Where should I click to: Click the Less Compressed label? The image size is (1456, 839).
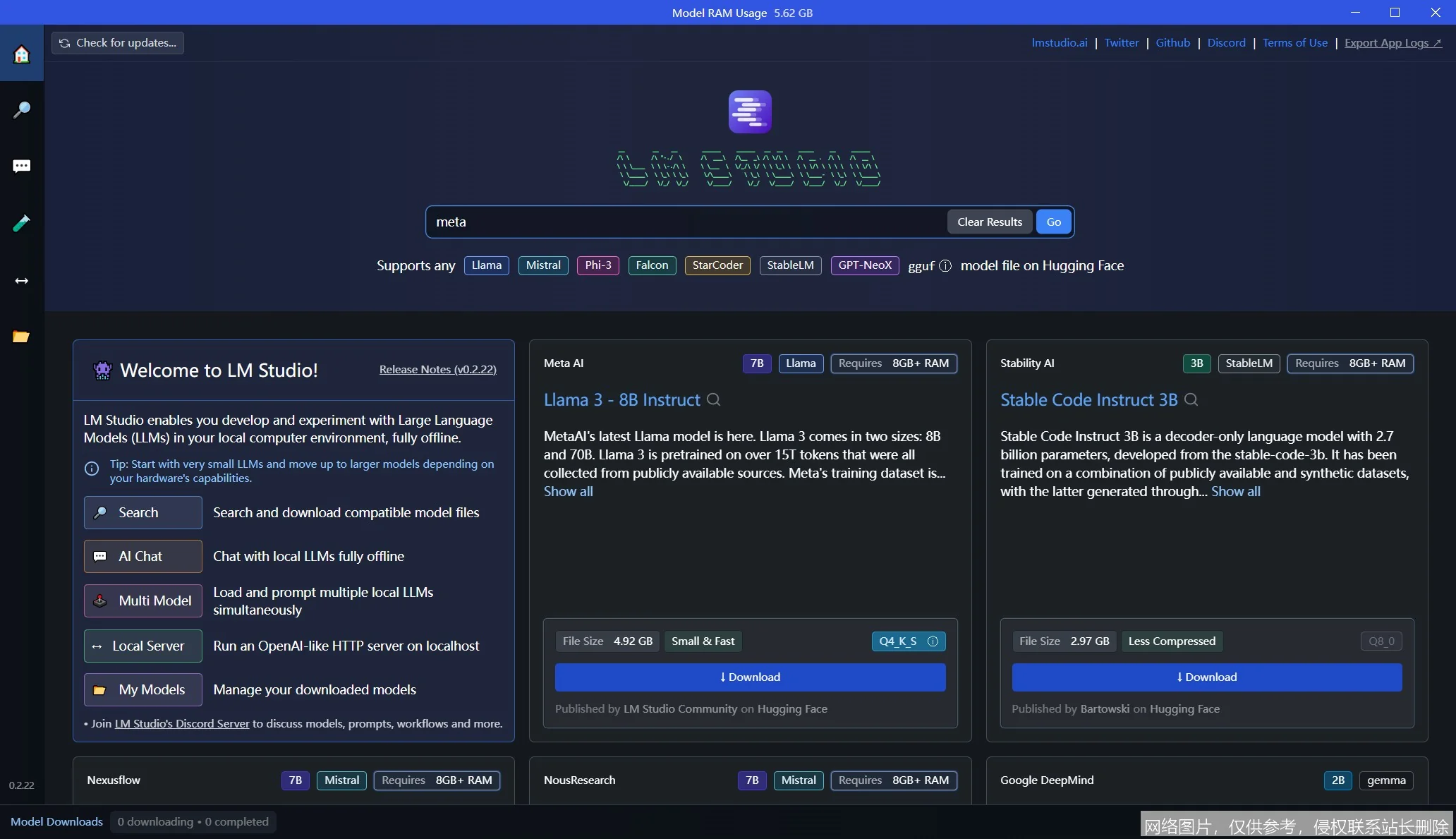pos(1172,641)
